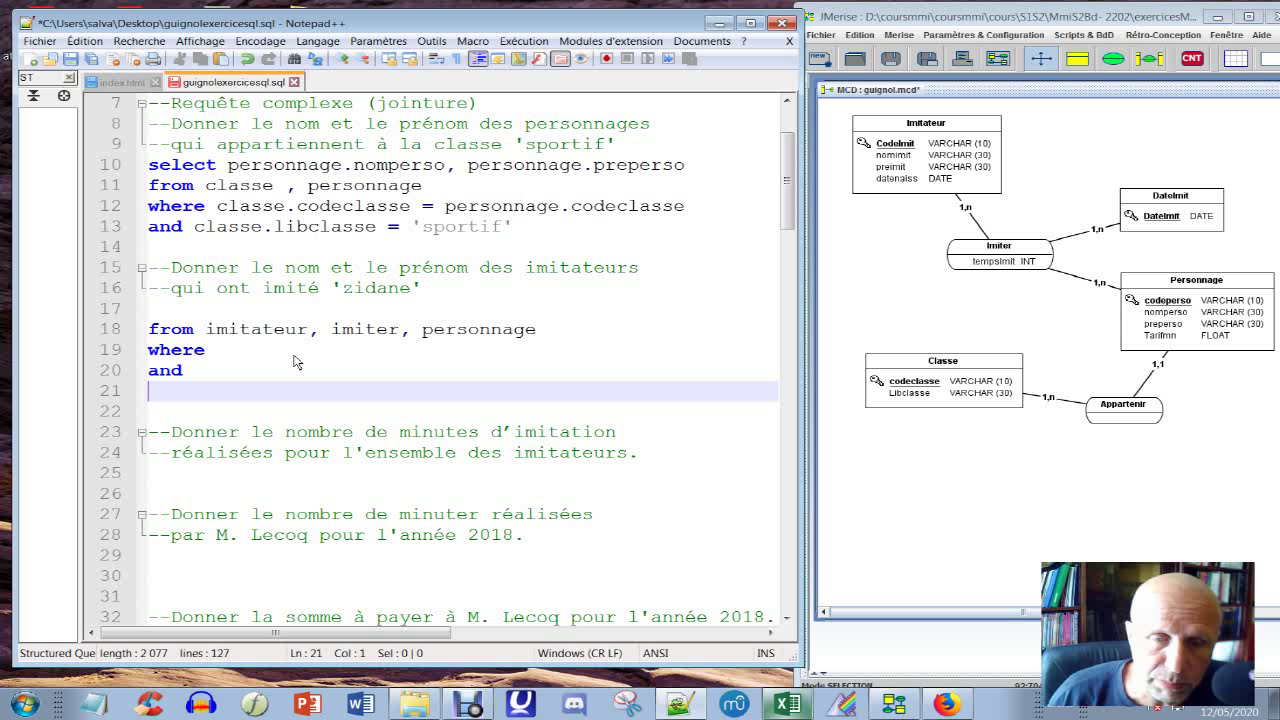Toggle INS mode in the status bar
1280x720 pixels.
[766, 653]
